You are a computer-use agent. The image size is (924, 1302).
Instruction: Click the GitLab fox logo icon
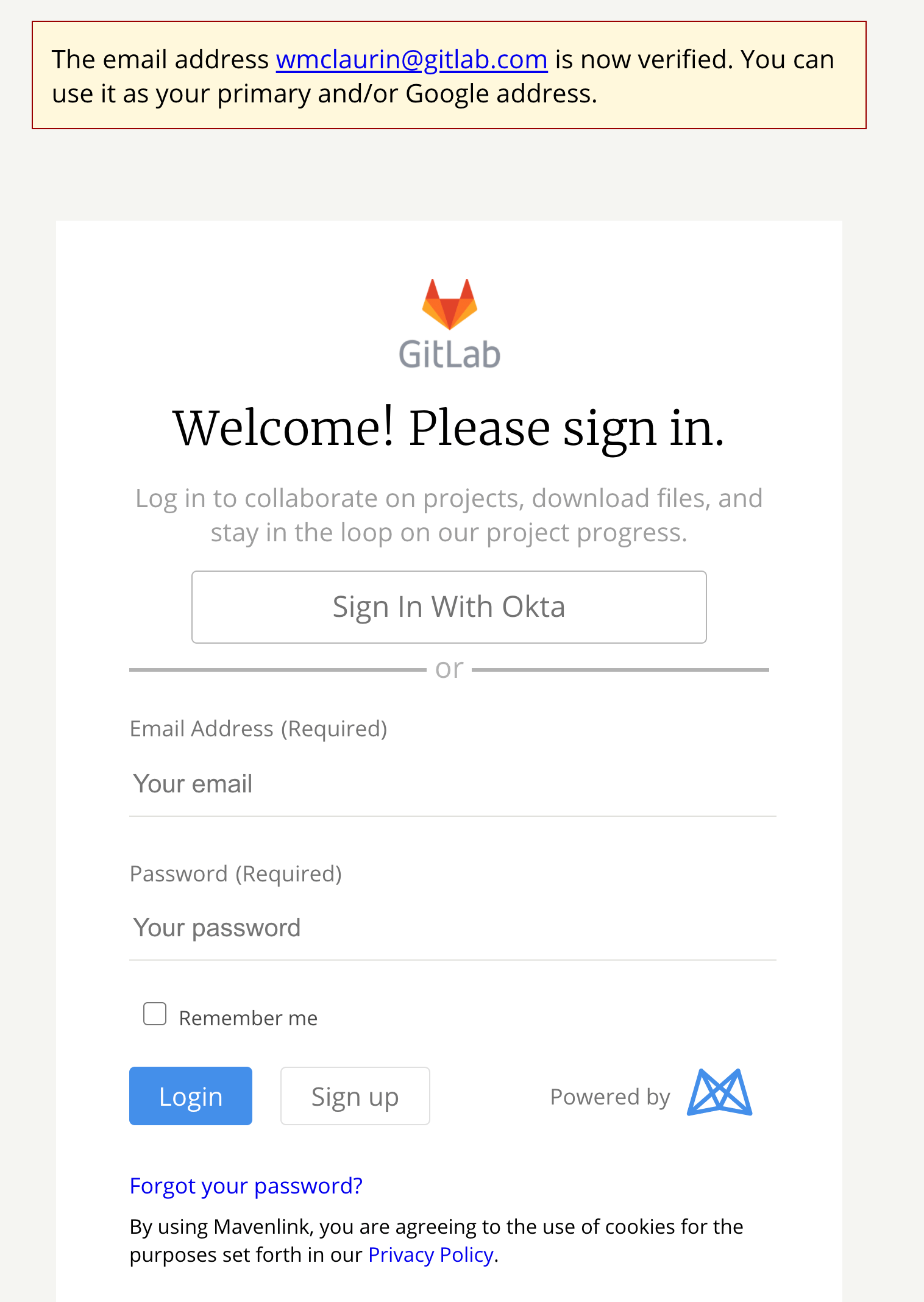[449, 304]
